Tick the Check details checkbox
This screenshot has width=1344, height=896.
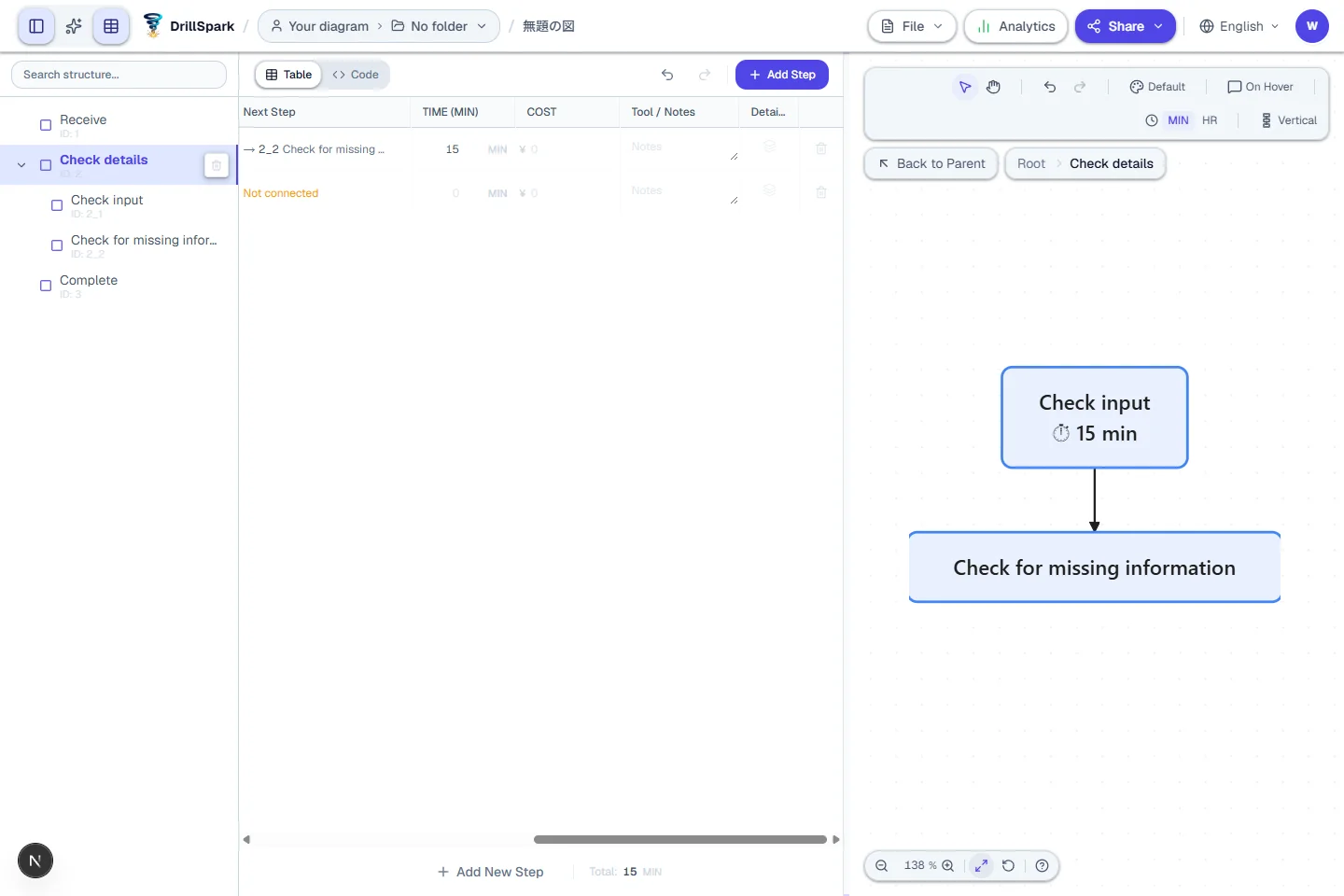[46, 165]
